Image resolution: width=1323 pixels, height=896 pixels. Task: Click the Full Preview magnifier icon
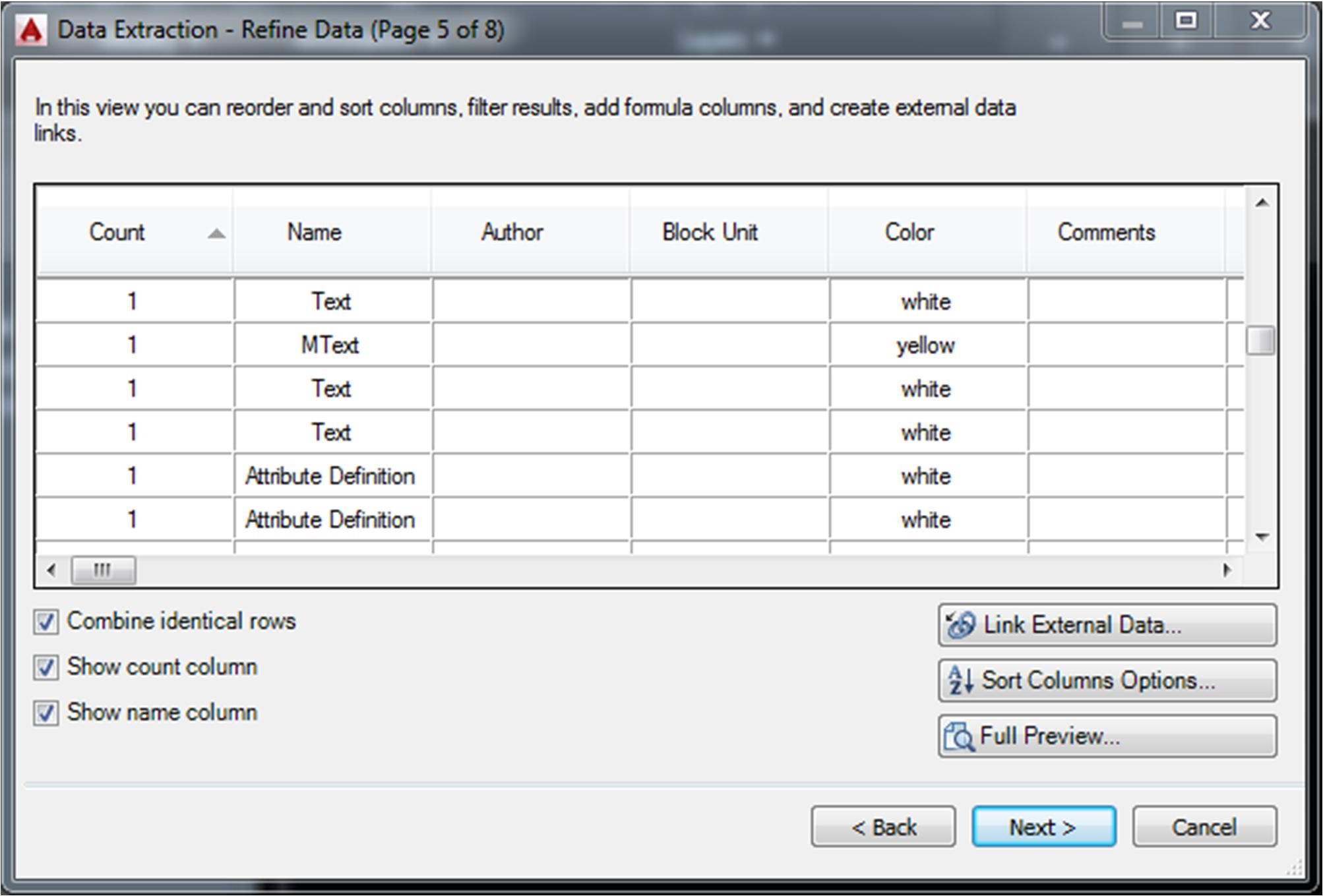[x=958, y=736]
